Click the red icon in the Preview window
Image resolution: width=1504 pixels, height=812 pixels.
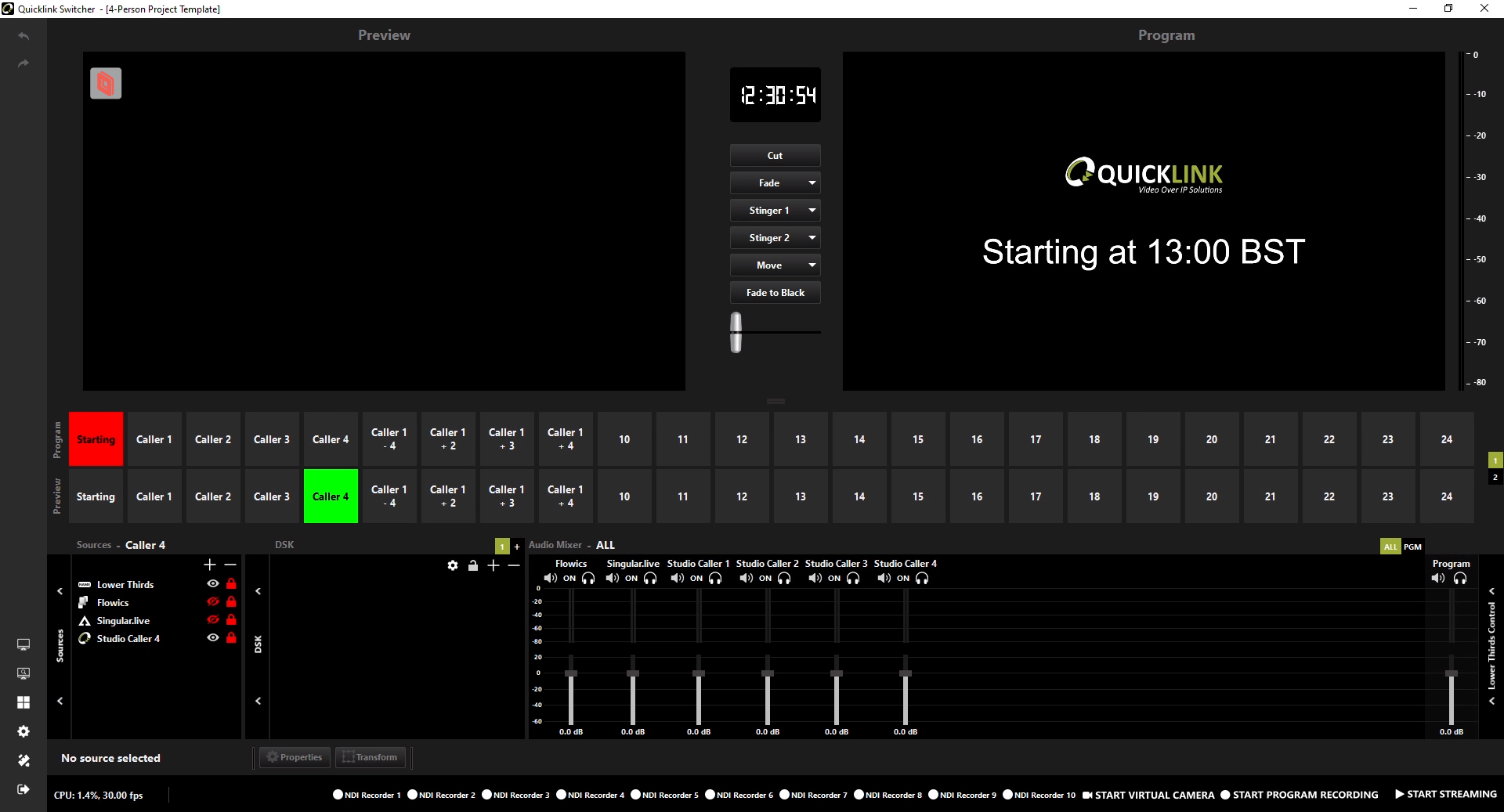(106, 83)
